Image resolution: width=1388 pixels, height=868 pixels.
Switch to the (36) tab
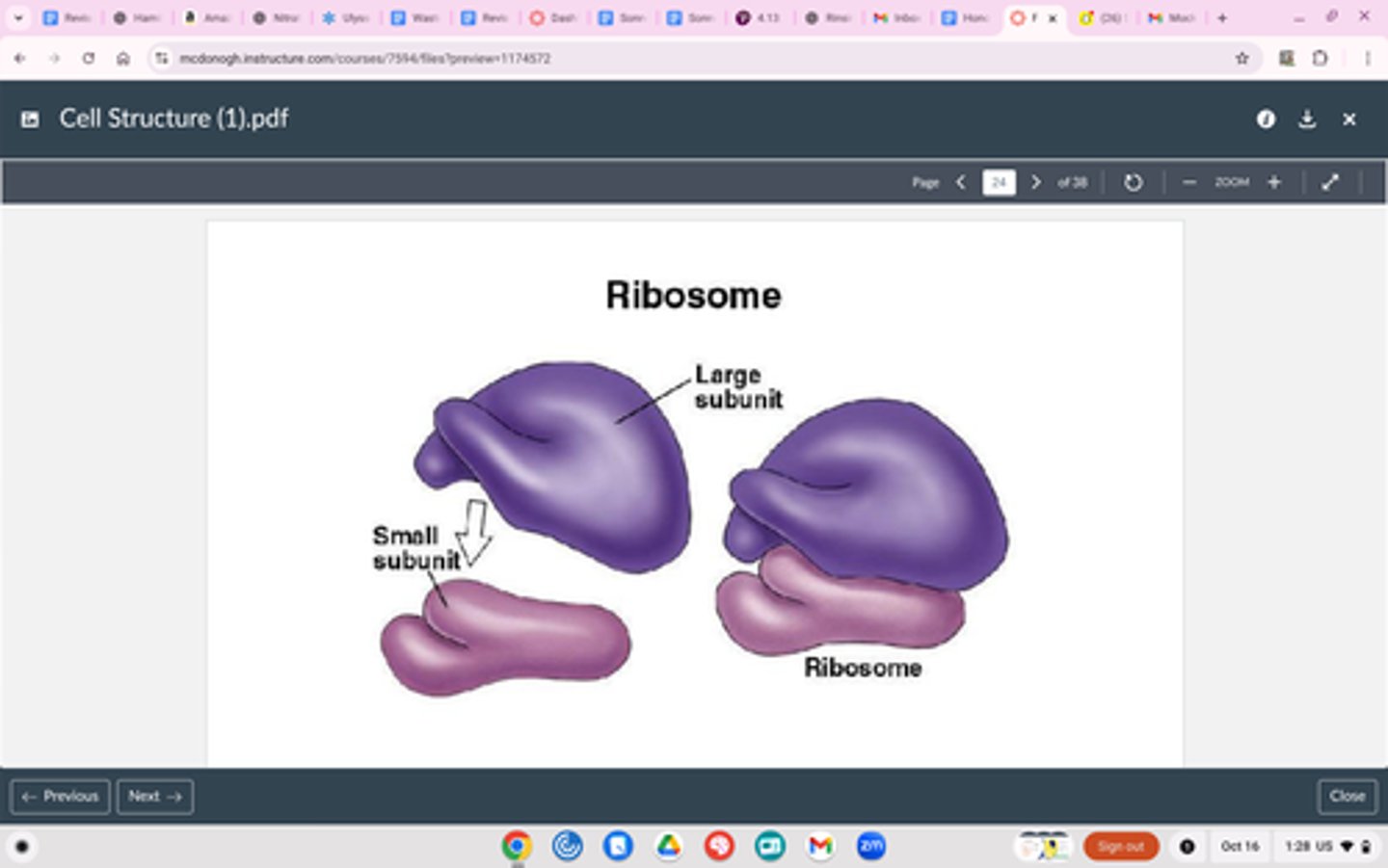(1105, 17)
